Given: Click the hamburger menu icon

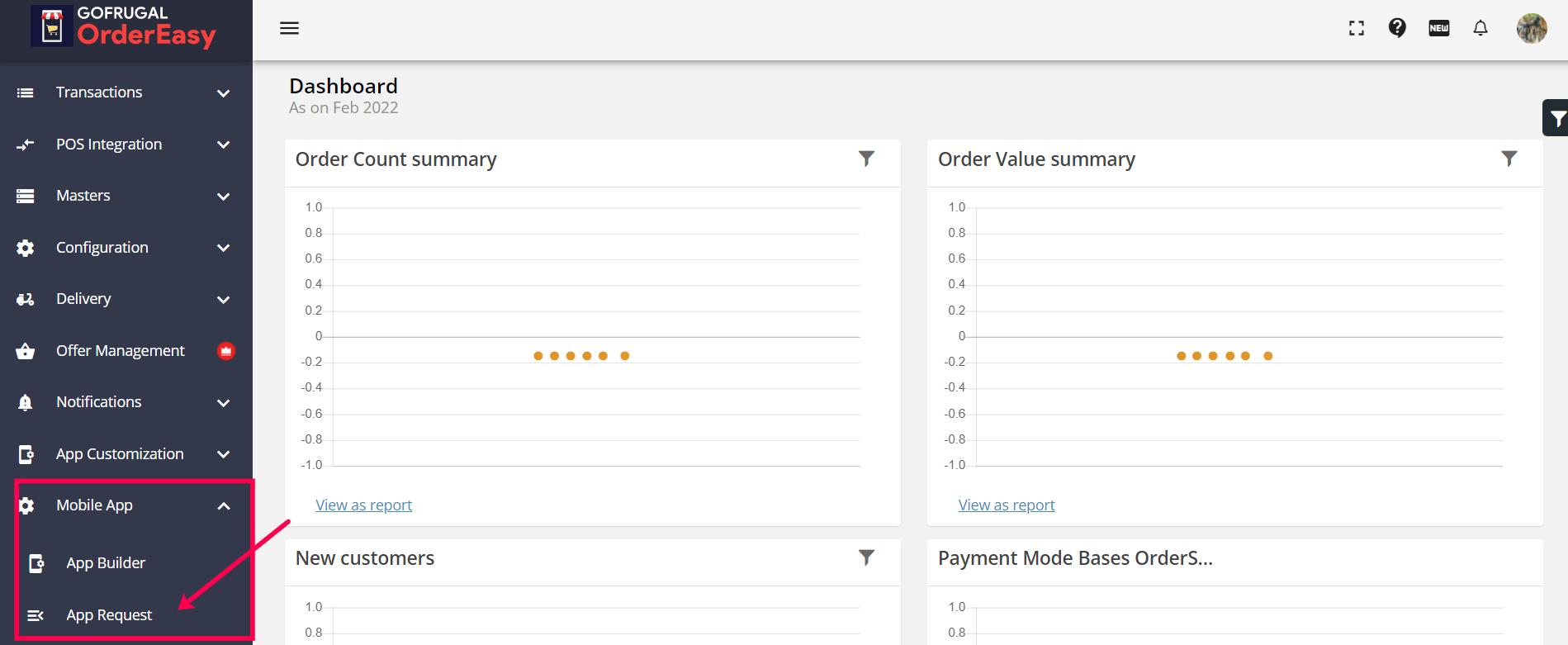Looking at the screenshot, I should click(289, 28).
